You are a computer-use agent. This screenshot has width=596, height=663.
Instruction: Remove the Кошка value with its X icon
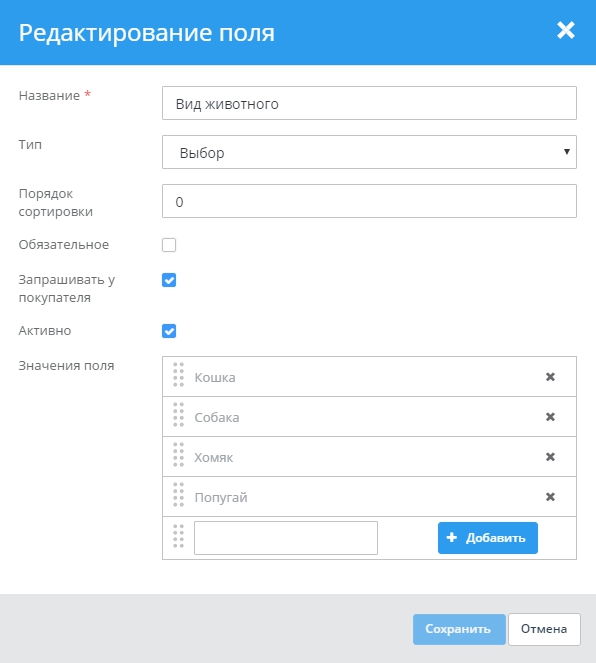(x=550, y=377)
